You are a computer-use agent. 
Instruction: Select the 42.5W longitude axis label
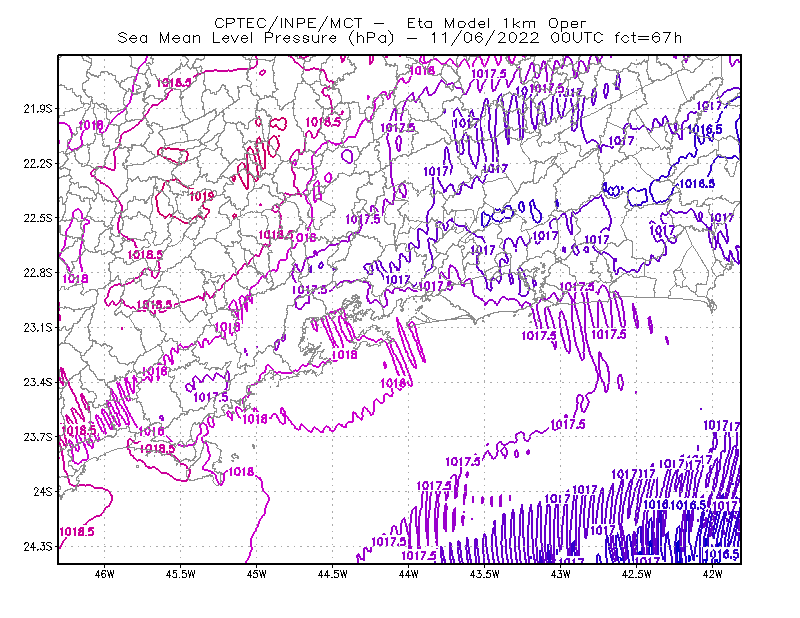[x=637, y=574]
